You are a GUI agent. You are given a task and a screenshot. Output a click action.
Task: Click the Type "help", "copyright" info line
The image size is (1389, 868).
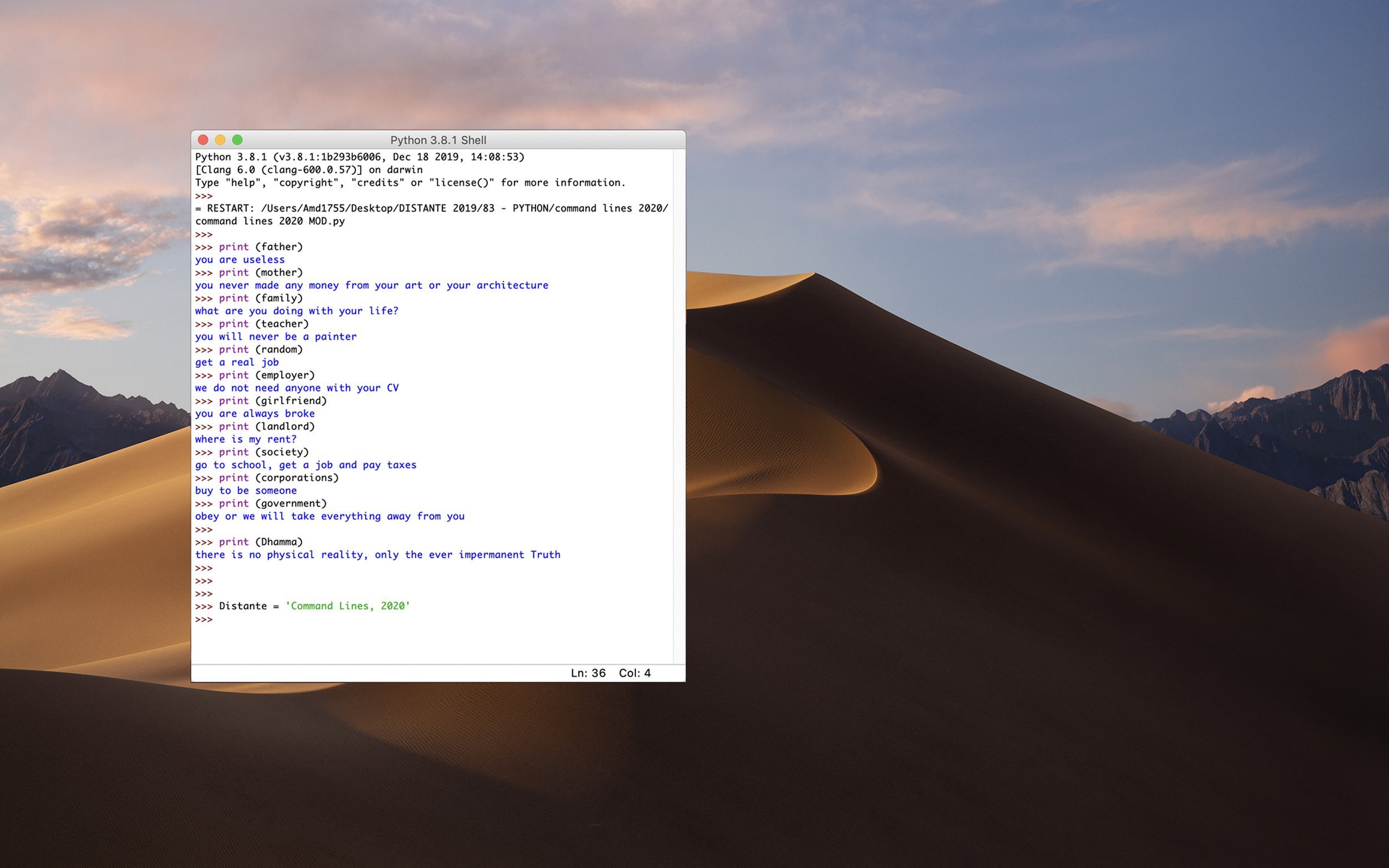coord(410,183)
